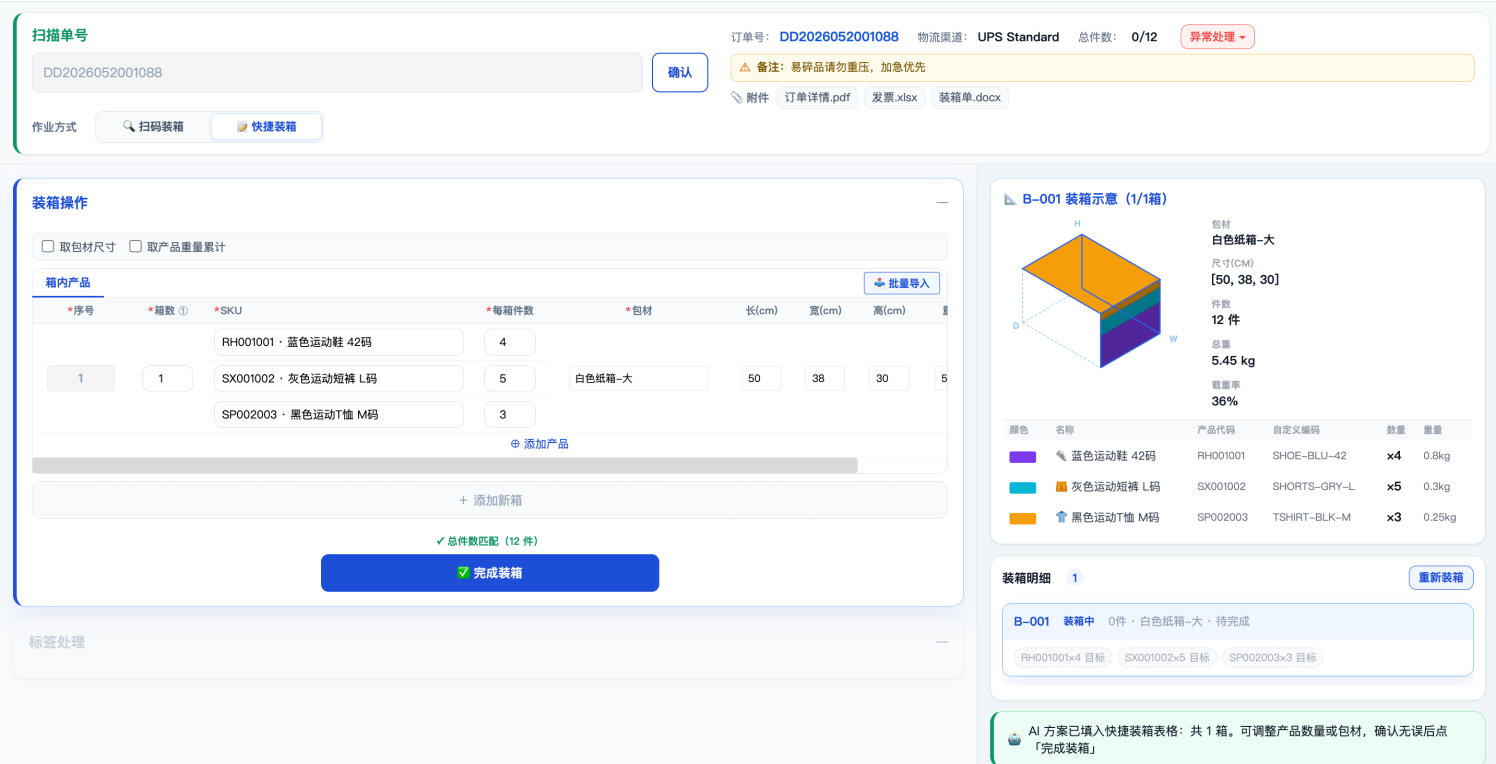This screenshot has height=764, width=1496.
Task: Enable the 取包材尺寸 checkbox
Action: (48, 247)
